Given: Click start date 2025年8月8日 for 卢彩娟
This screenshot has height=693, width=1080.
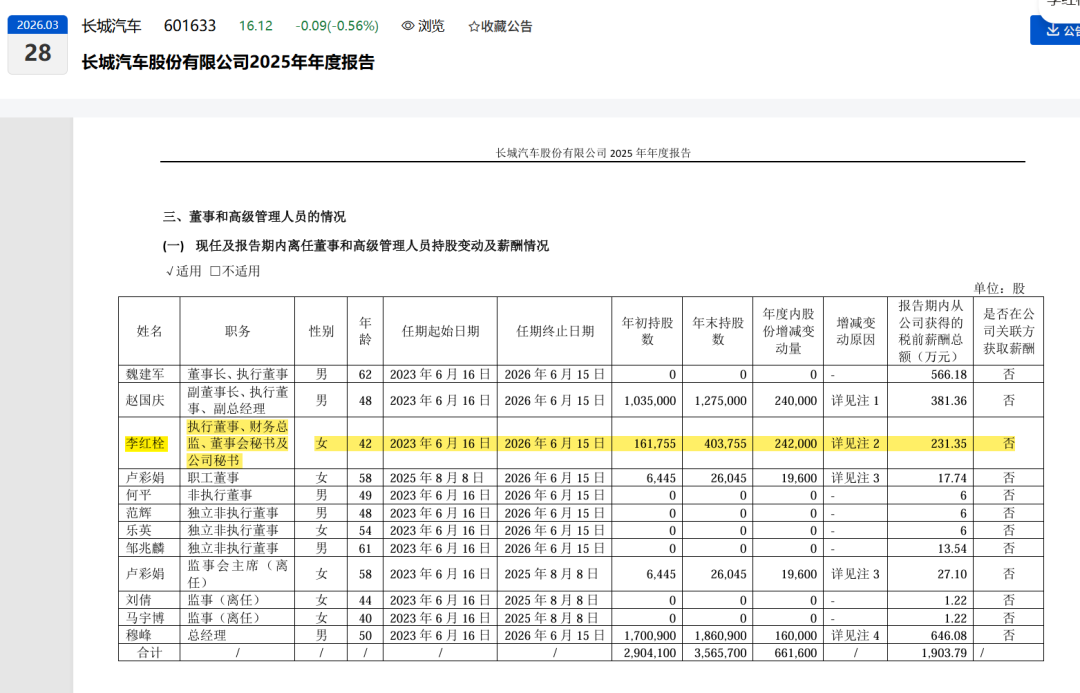Looking at the screenshot, I should [437, 478].
